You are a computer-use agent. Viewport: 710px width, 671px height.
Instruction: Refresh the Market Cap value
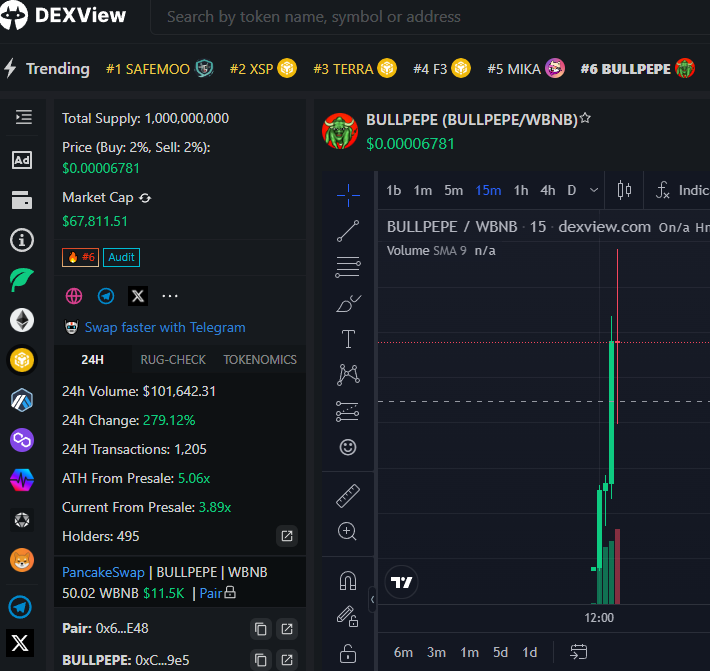point(145,198)
